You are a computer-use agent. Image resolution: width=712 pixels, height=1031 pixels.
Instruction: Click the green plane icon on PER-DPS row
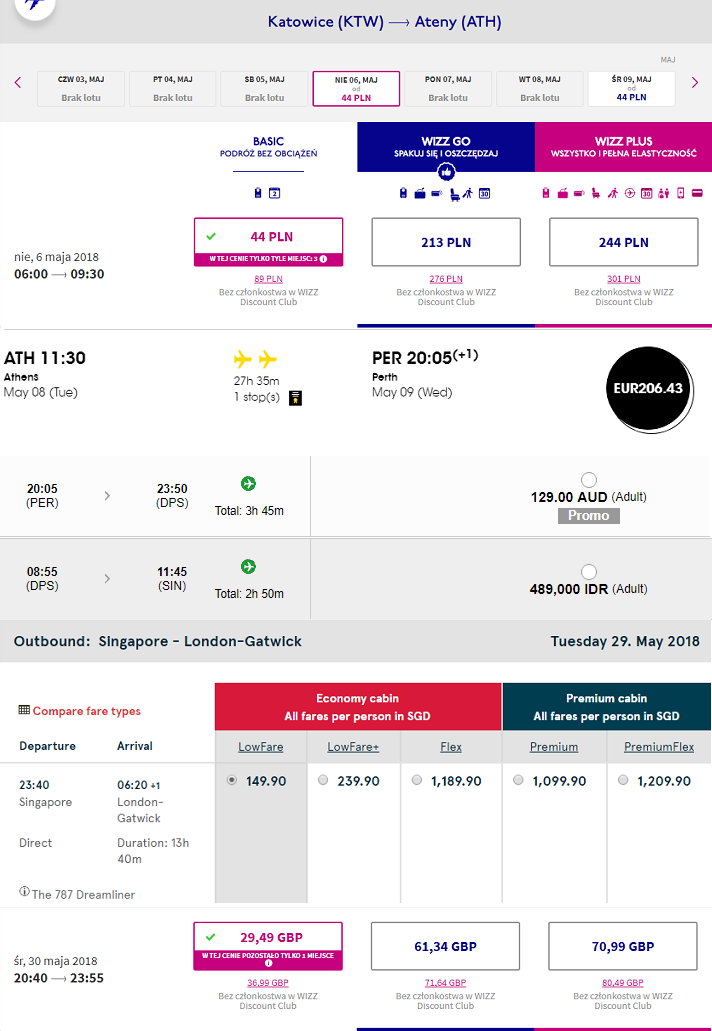249,484
